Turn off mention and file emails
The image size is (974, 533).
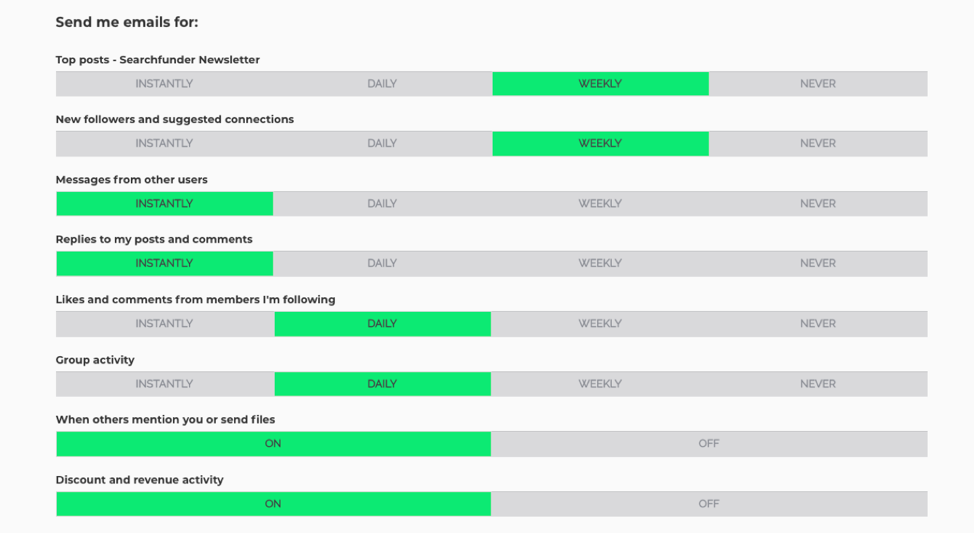pyautogui.click(x=709, y=444)
